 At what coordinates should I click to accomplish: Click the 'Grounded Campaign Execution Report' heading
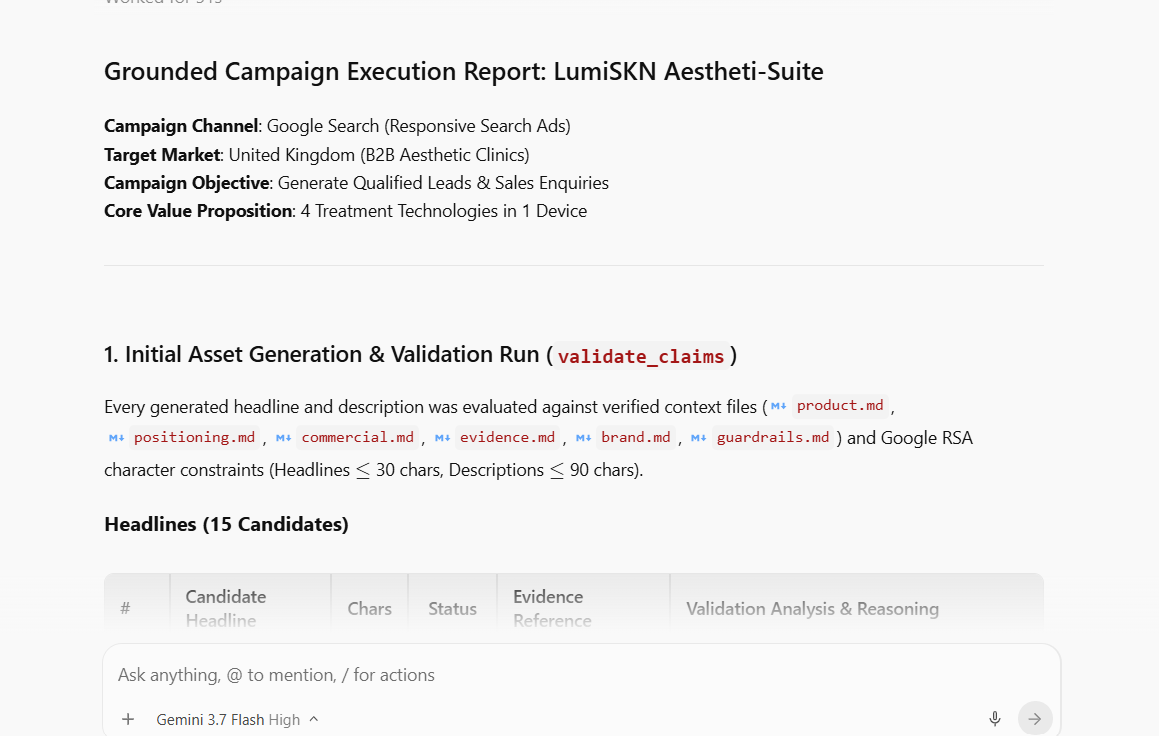tap(463, 72)
